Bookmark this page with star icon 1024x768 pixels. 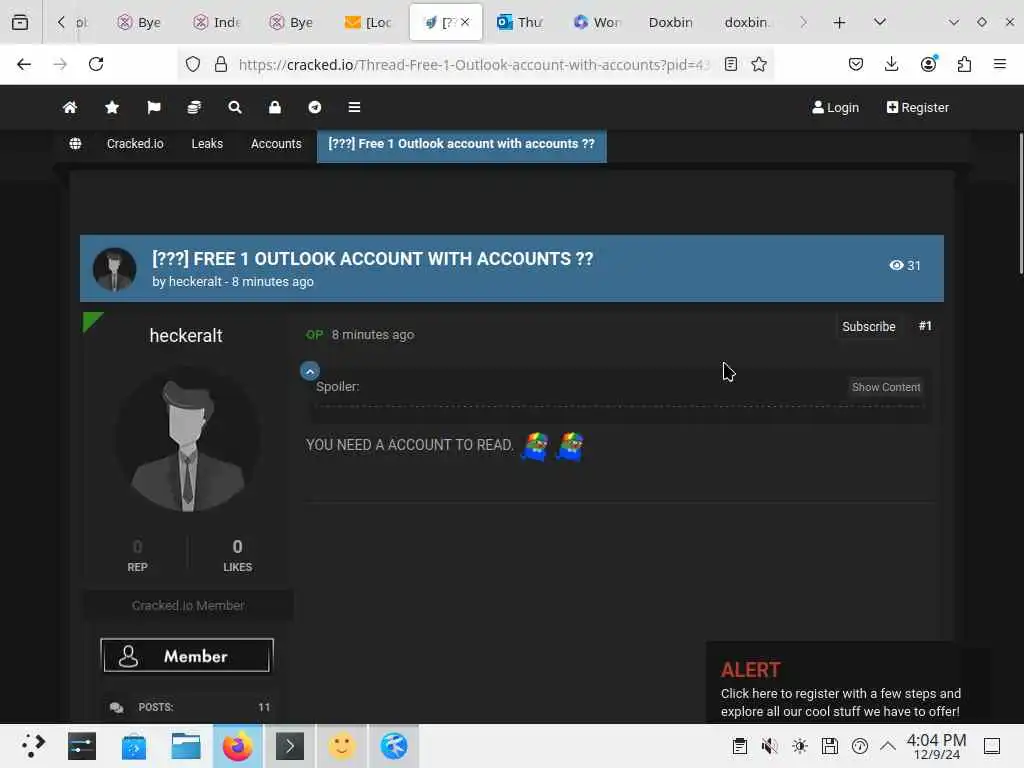tap(759, 64)
